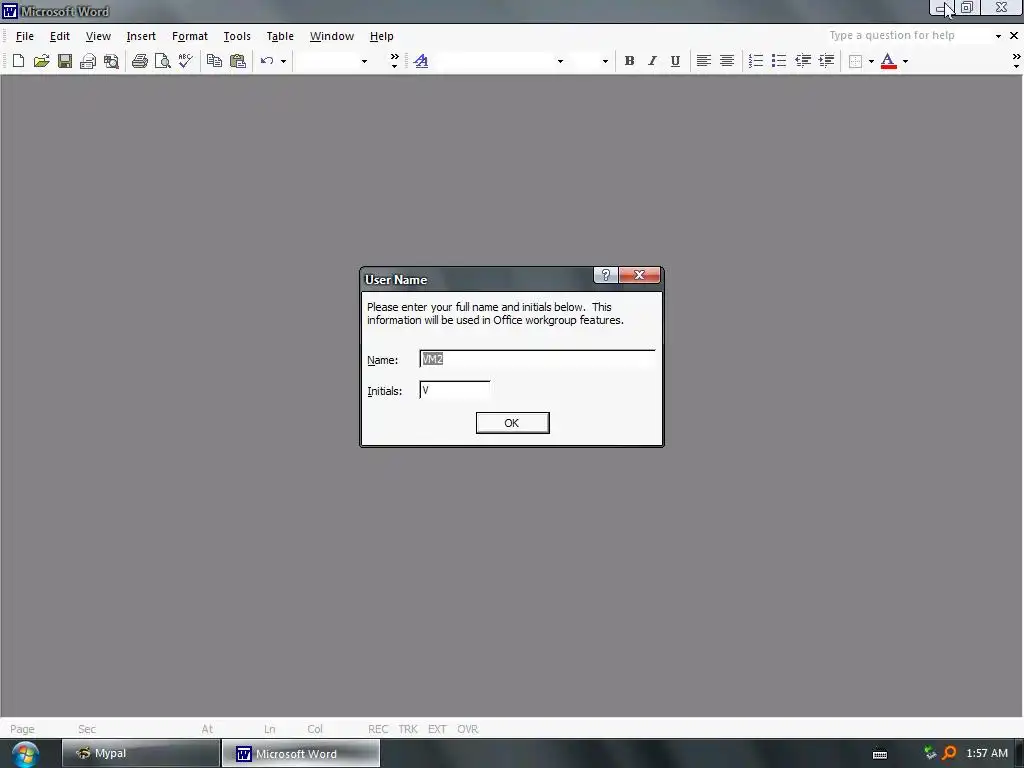Viewport: 1024px width, 768px height.
Task: Open the View menu
Action: click(98, 36)
